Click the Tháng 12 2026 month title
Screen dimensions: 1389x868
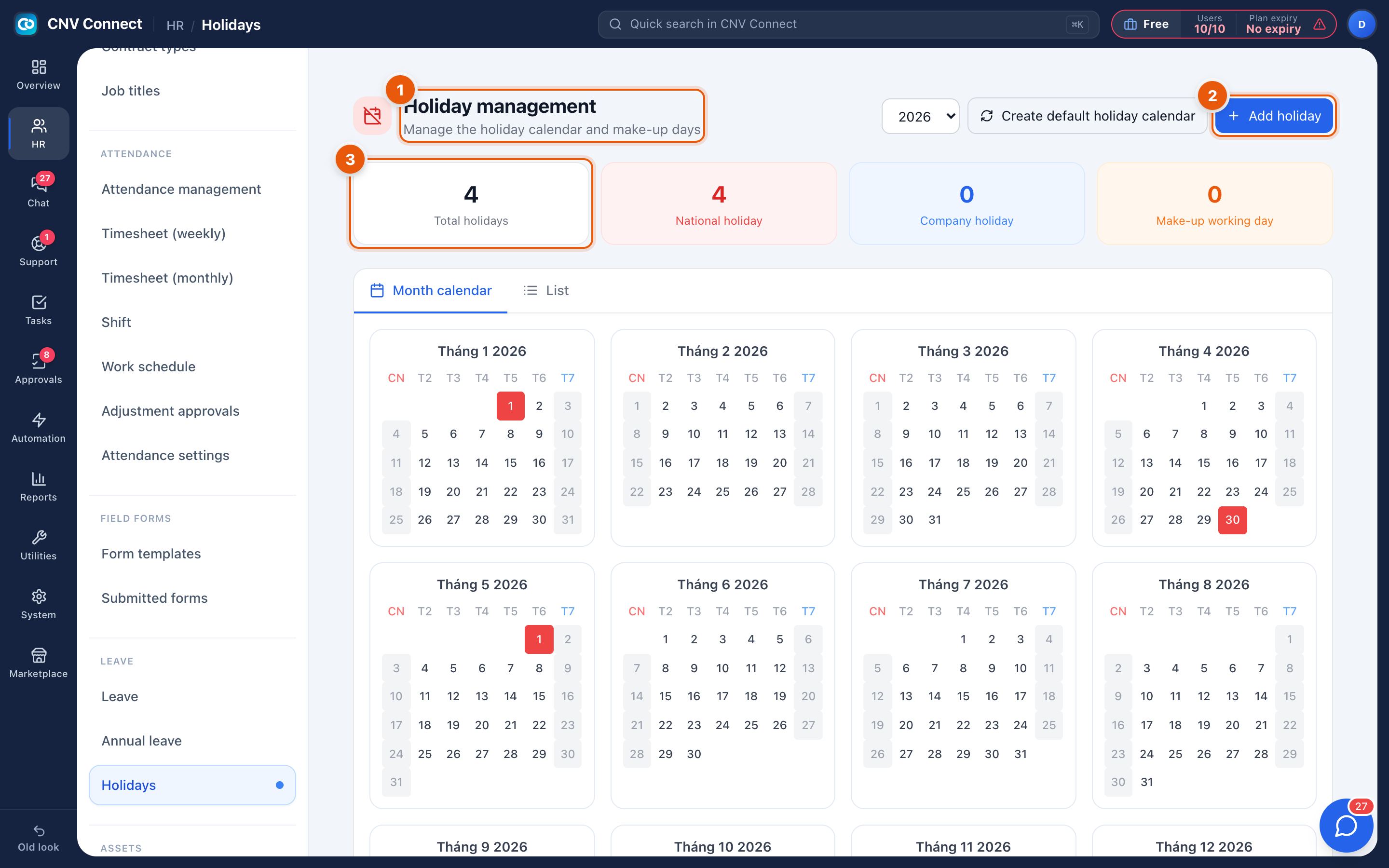1204,847
